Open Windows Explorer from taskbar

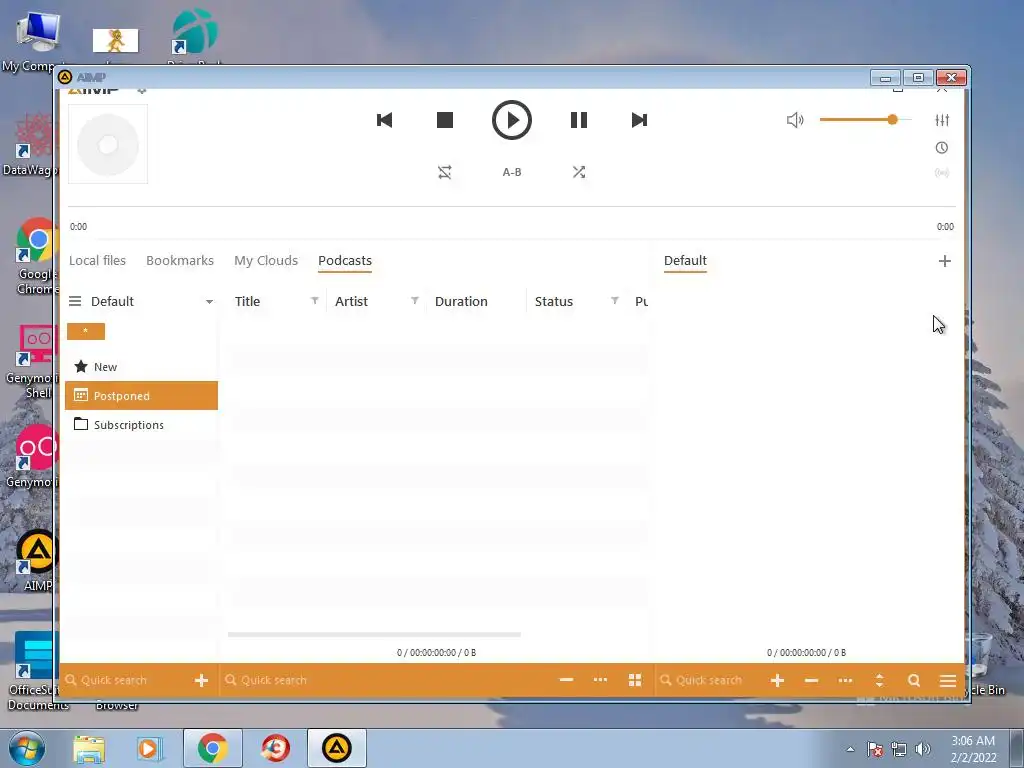(89, 748)
